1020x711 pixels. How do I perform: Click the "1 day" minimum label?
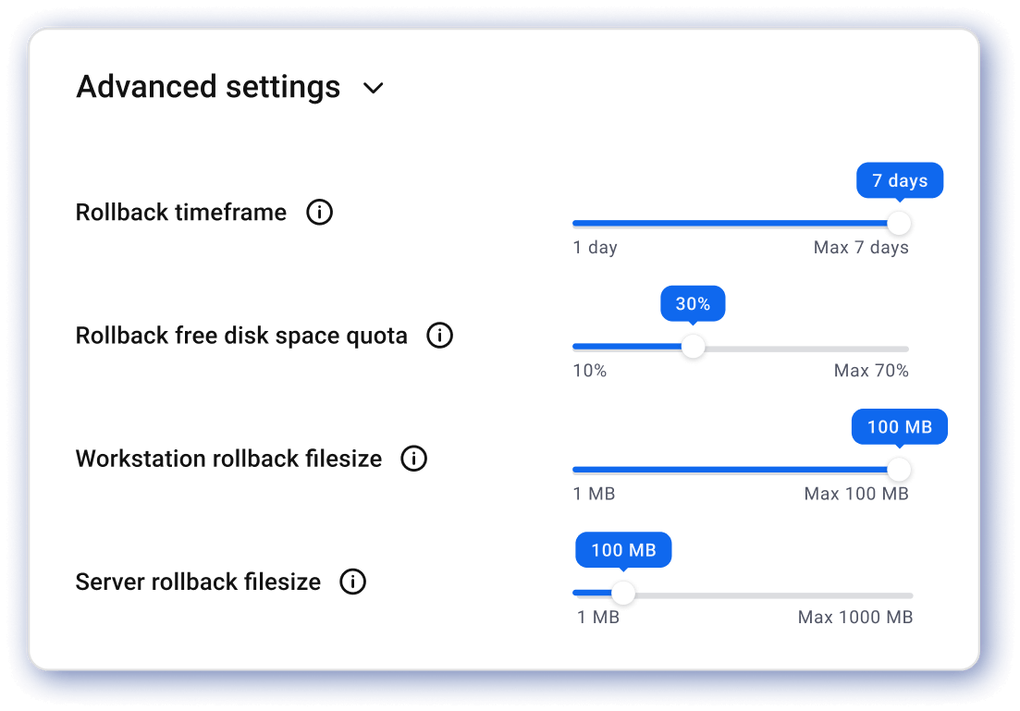595,248
